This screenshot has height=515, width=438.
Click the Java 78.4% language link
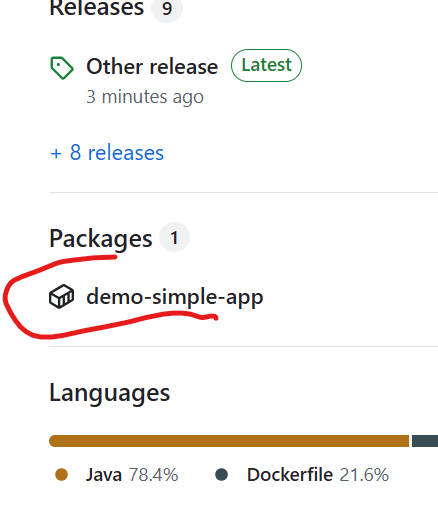pyautogui.click(x=132, y=474)
